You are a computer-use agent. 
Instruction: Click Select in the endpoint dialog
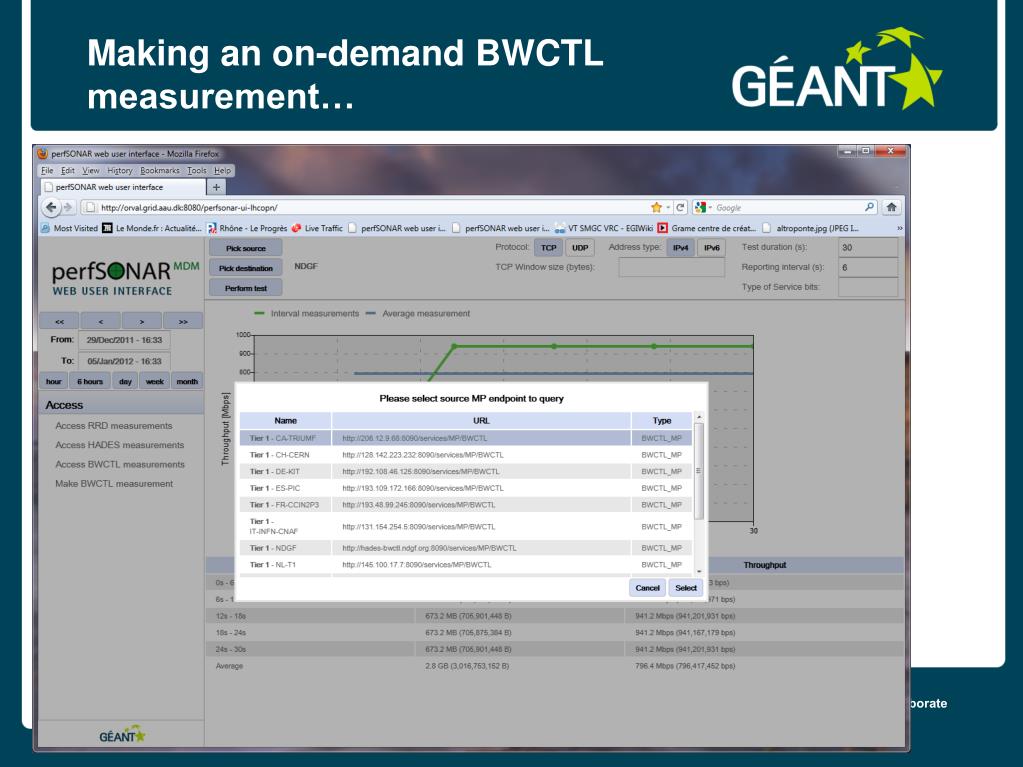click(686, 588)
